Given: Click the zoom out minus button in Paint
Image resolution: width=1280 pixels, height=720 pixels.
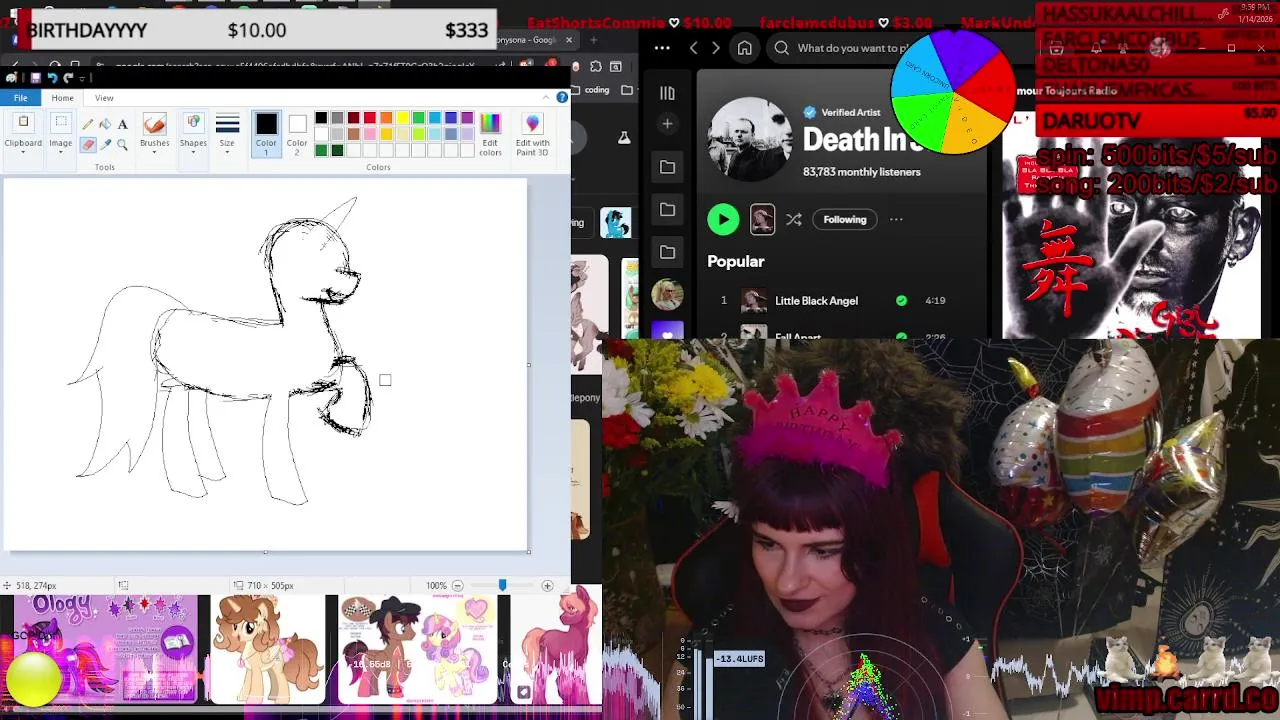Looking at the screenshot, I should pos(458,585).
